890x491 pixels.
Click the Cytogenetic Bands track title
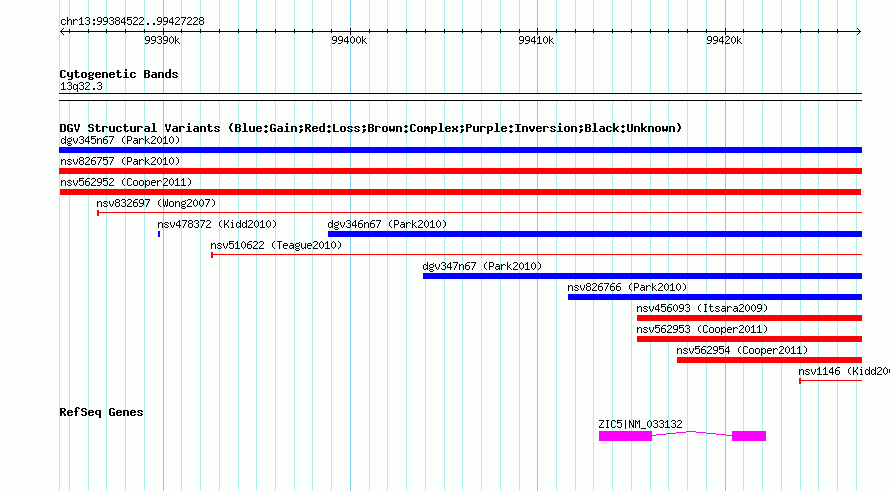pyautogui.click(x=119, y=74)
